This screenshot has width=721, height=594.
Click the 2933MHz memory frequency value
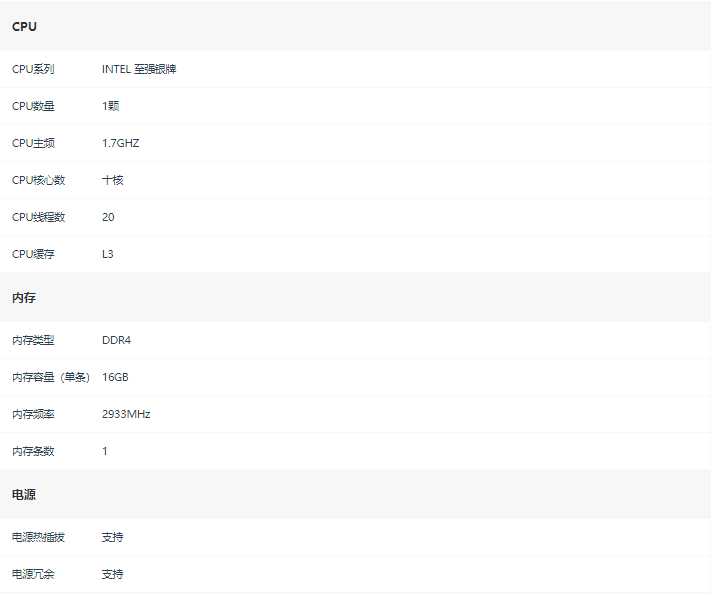click(126, 414)
